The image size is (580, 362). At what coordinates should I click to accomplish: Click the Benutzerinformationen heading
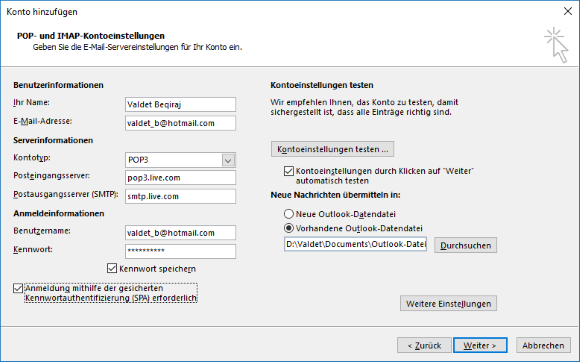coord(58,85)
